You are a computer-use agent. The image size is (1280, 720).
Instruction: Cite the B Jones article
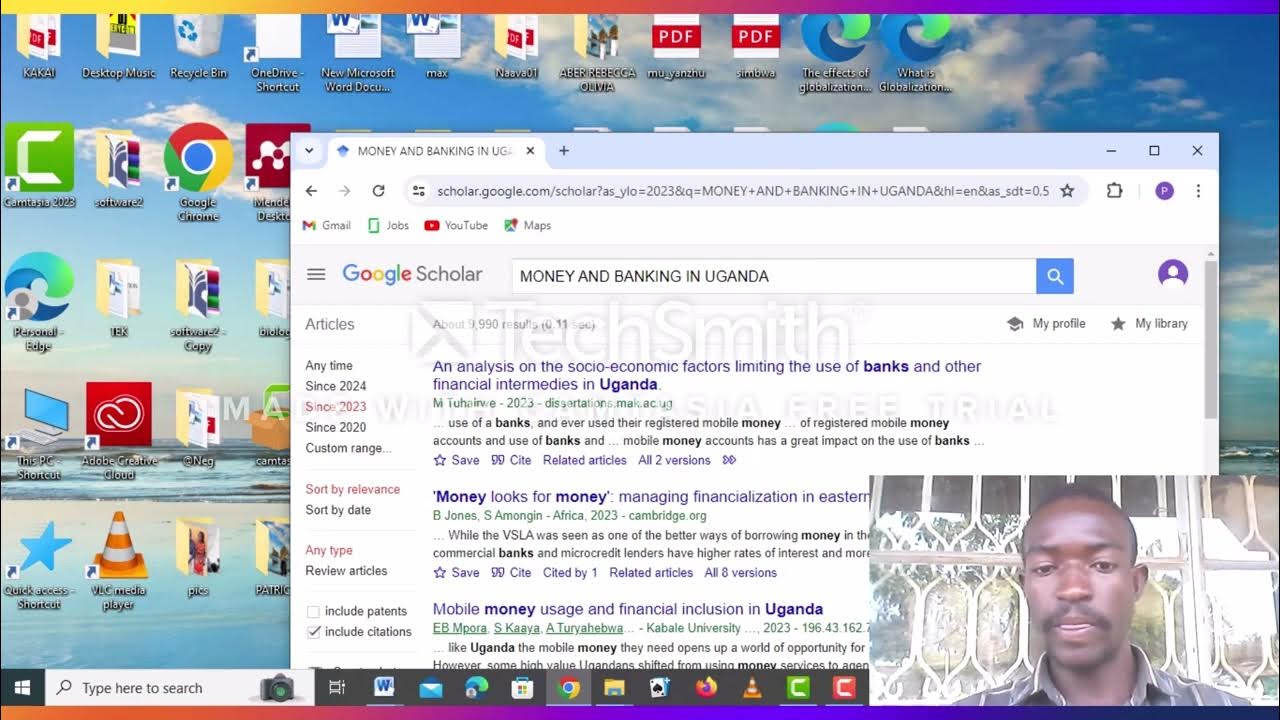(511, 573)
